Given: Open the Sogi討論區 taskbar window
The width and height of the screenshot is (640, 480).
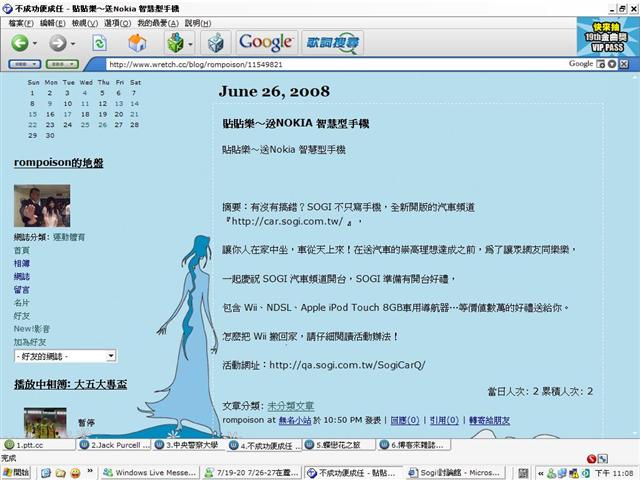Looking at the screenshot, I should tap(455, 473).
